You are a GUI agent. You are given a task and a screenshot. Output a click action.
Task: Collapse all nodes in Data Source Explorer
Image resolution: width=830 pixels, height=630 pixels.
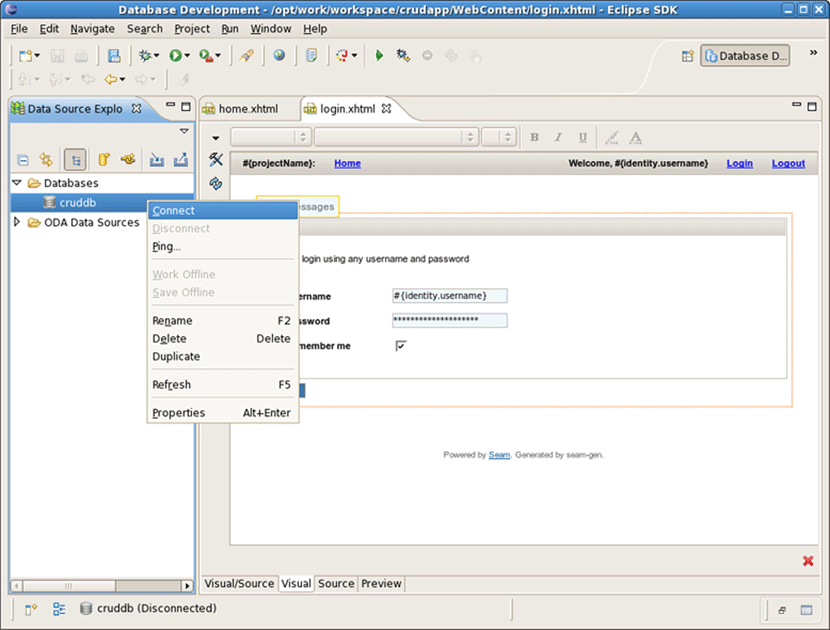(x=23, y=159)
